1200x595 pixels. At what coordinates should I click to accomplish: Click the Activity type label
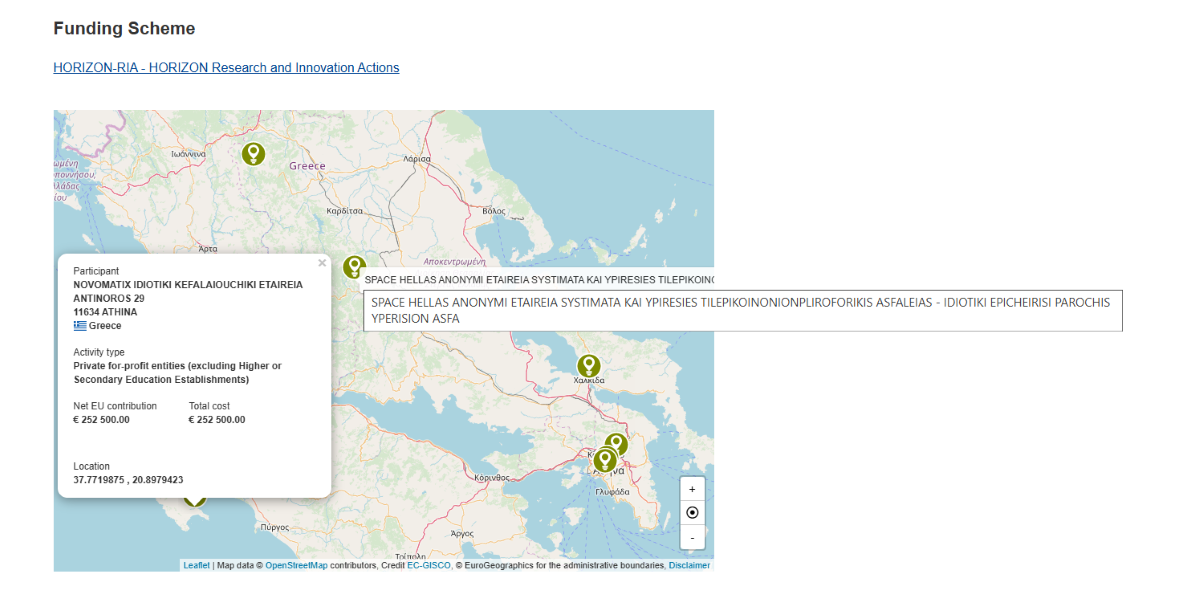(99, 352)
